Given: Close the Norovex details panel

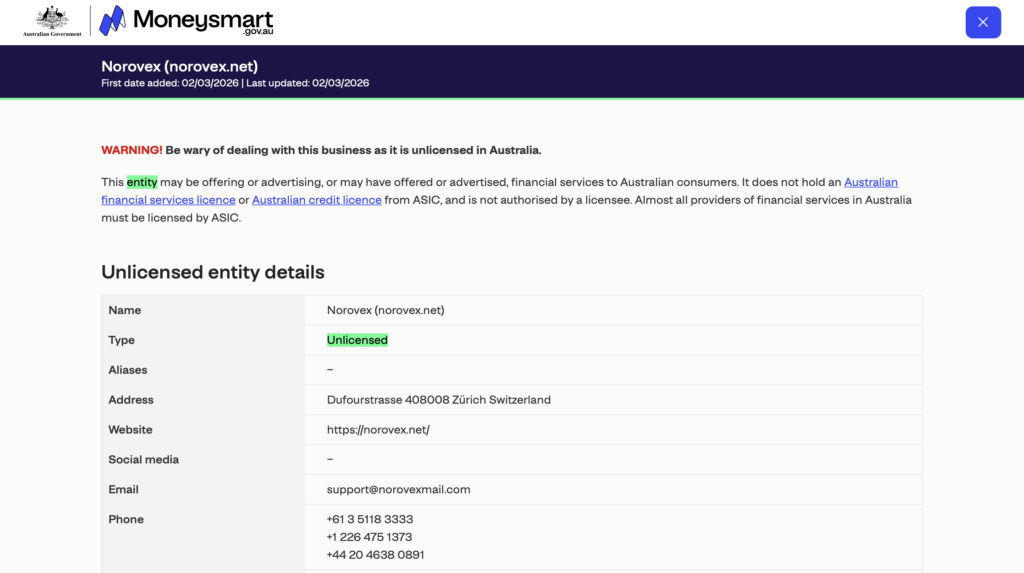Looking at the screenshot, I should point(983,22).
